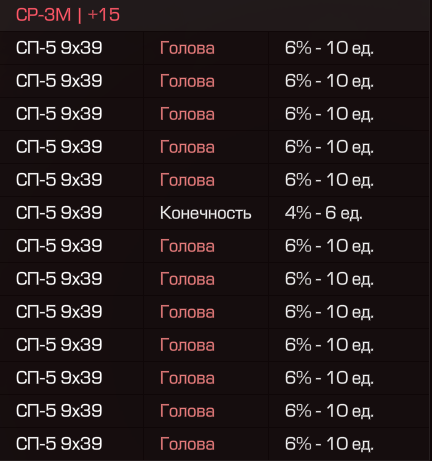Click Голова in the last table row

(187, 444)
